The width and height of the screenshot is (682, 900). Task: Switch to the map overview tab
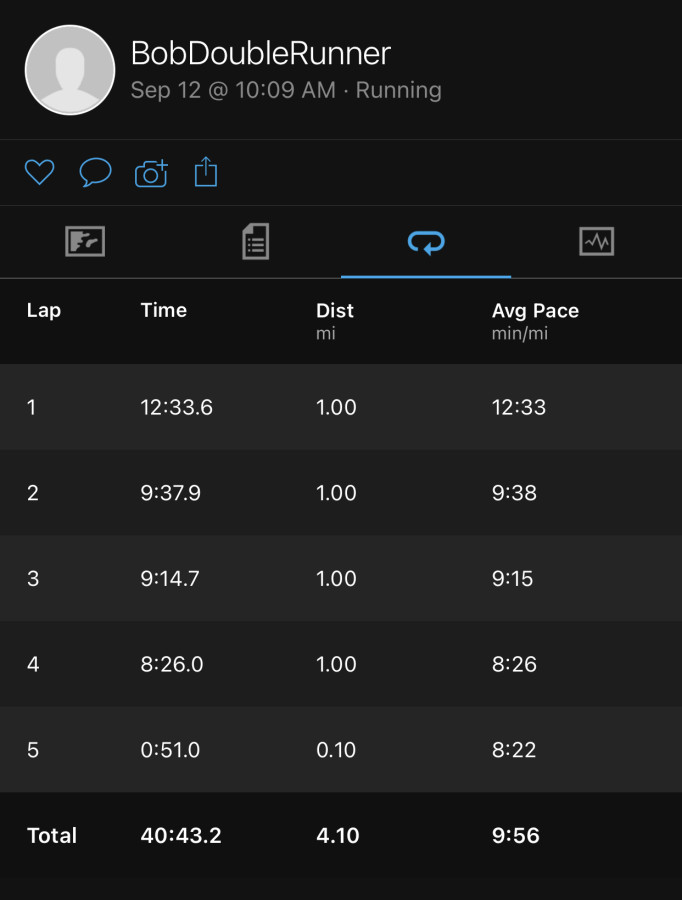(x=85, y=242)
